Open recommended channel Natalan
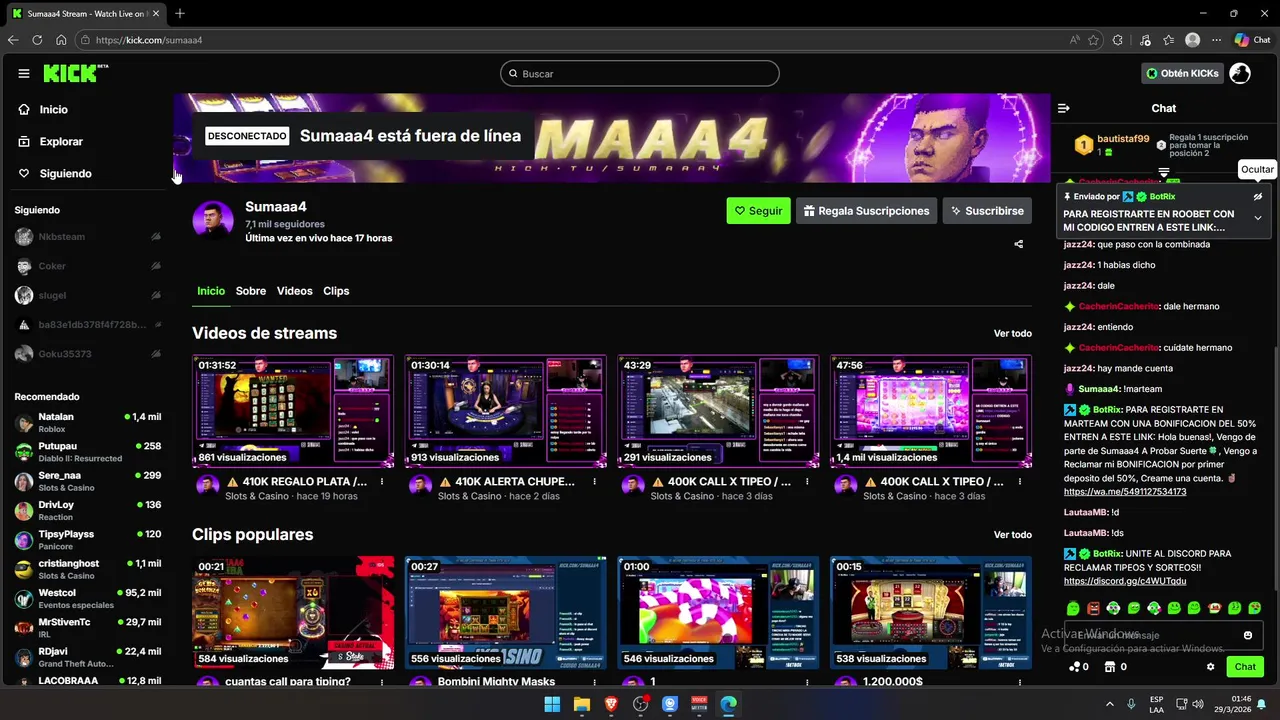Image resolution: width=1280 pixels, height=720 pixels. click(x=86, y=422)
